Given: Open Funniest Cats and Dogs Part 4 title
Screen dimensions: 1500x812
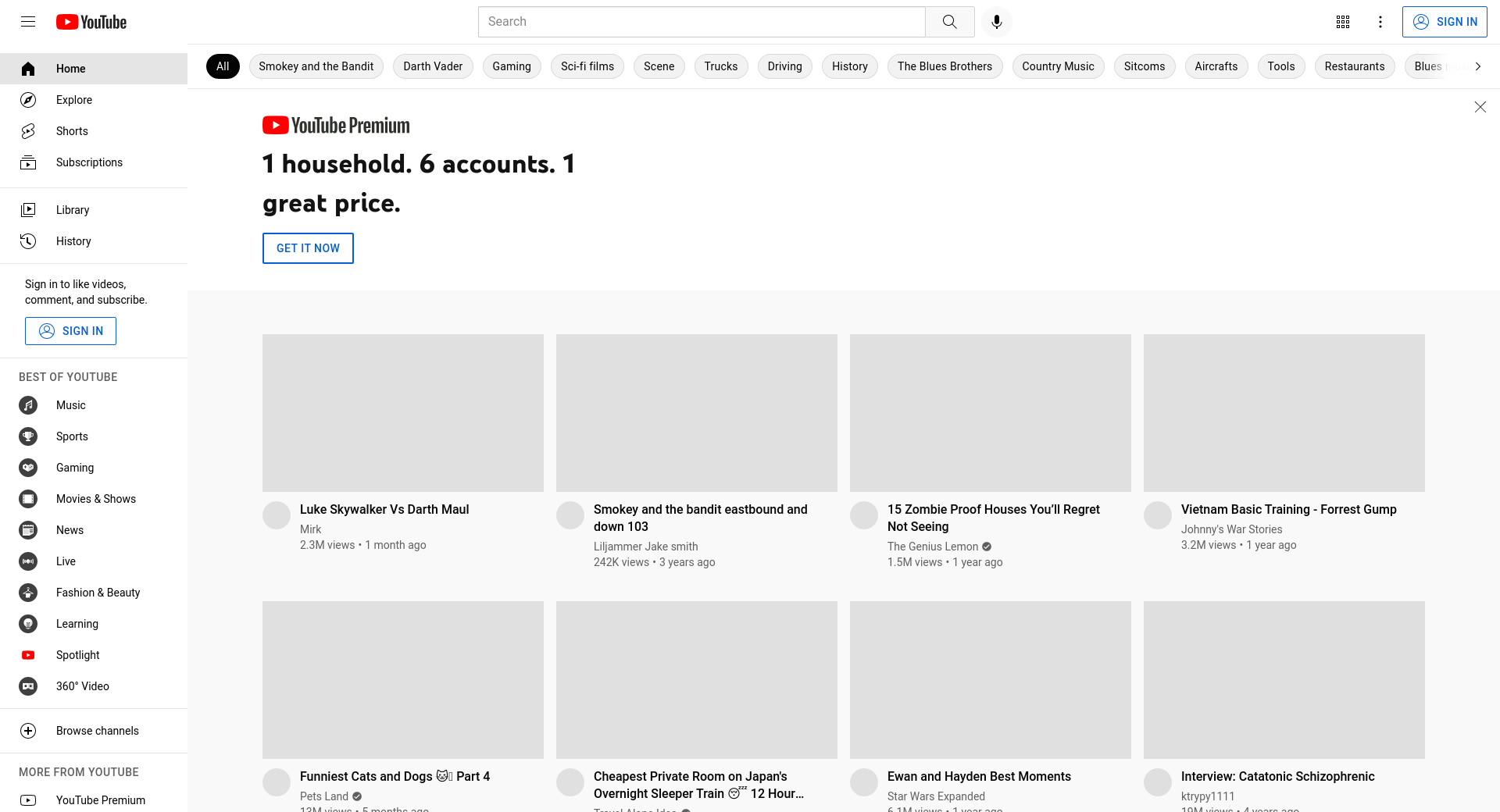Looking at the screenshot, I should point(395,776).
